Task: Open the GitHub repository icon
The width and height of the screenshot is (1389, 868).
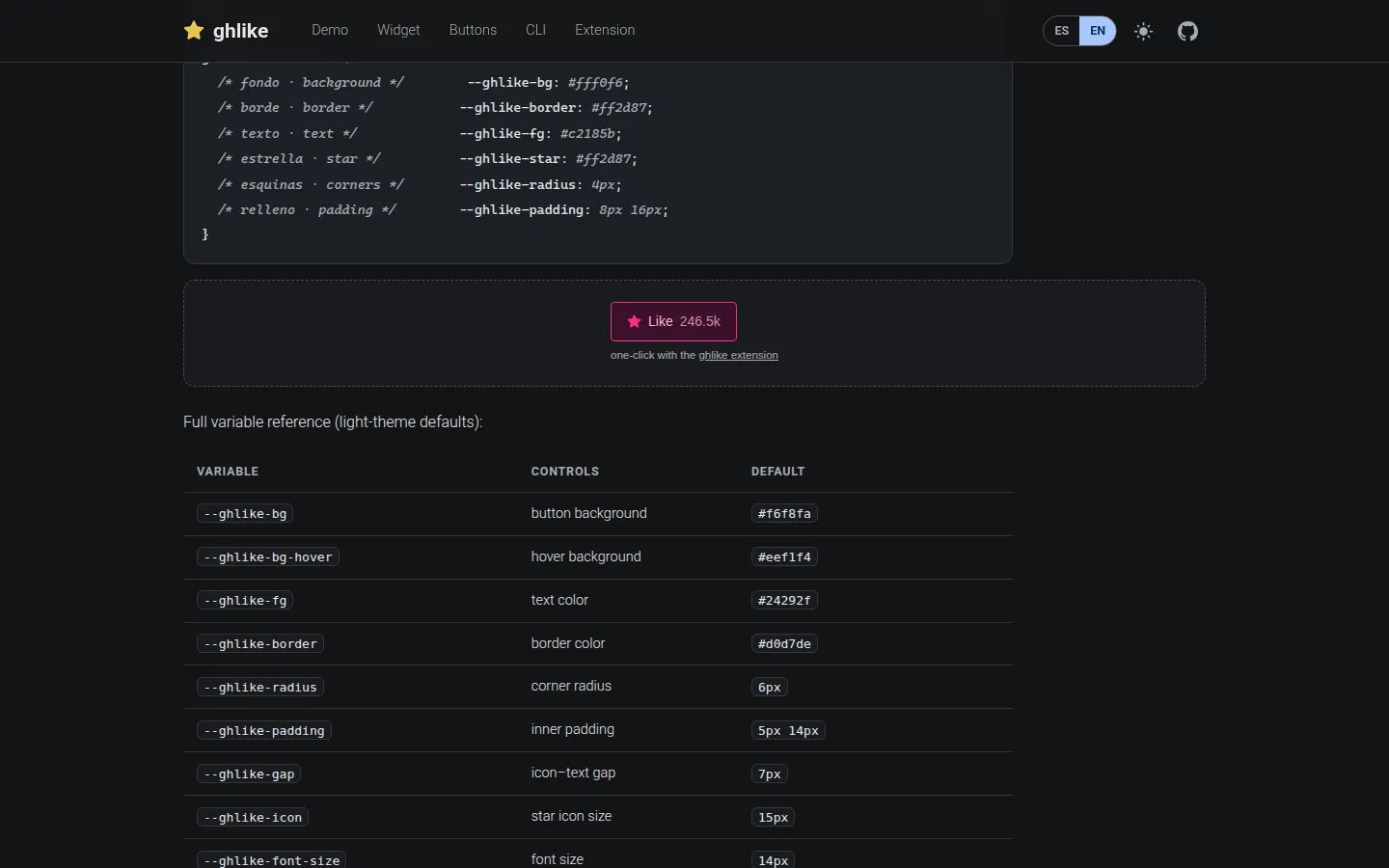Action: (1187, 31)
